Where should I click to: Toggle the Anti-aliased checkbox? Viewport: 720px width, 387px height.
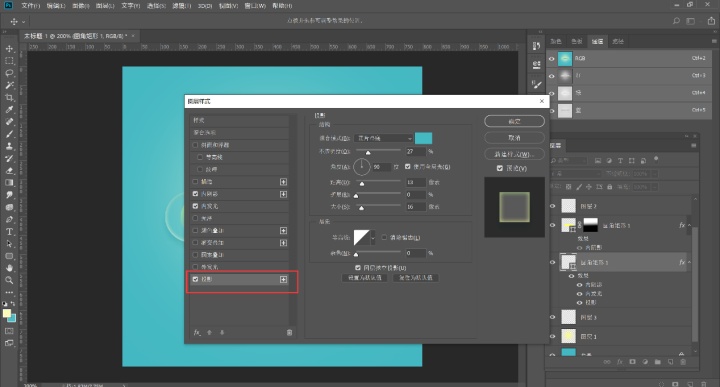384,237
